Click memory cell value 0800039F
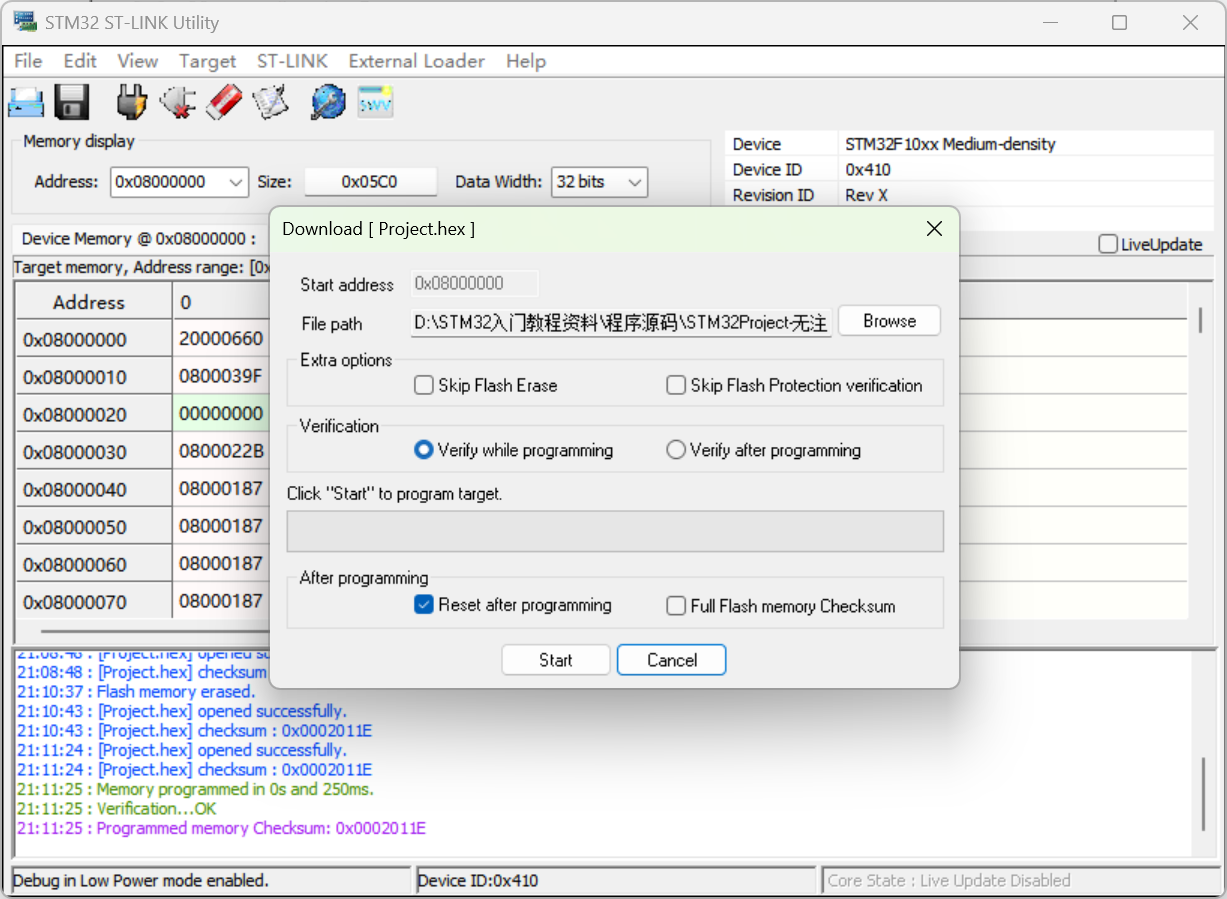Image resolution: width=1227 pixels, height=899 pixels. pyautogui.click(x=222, y=376)
